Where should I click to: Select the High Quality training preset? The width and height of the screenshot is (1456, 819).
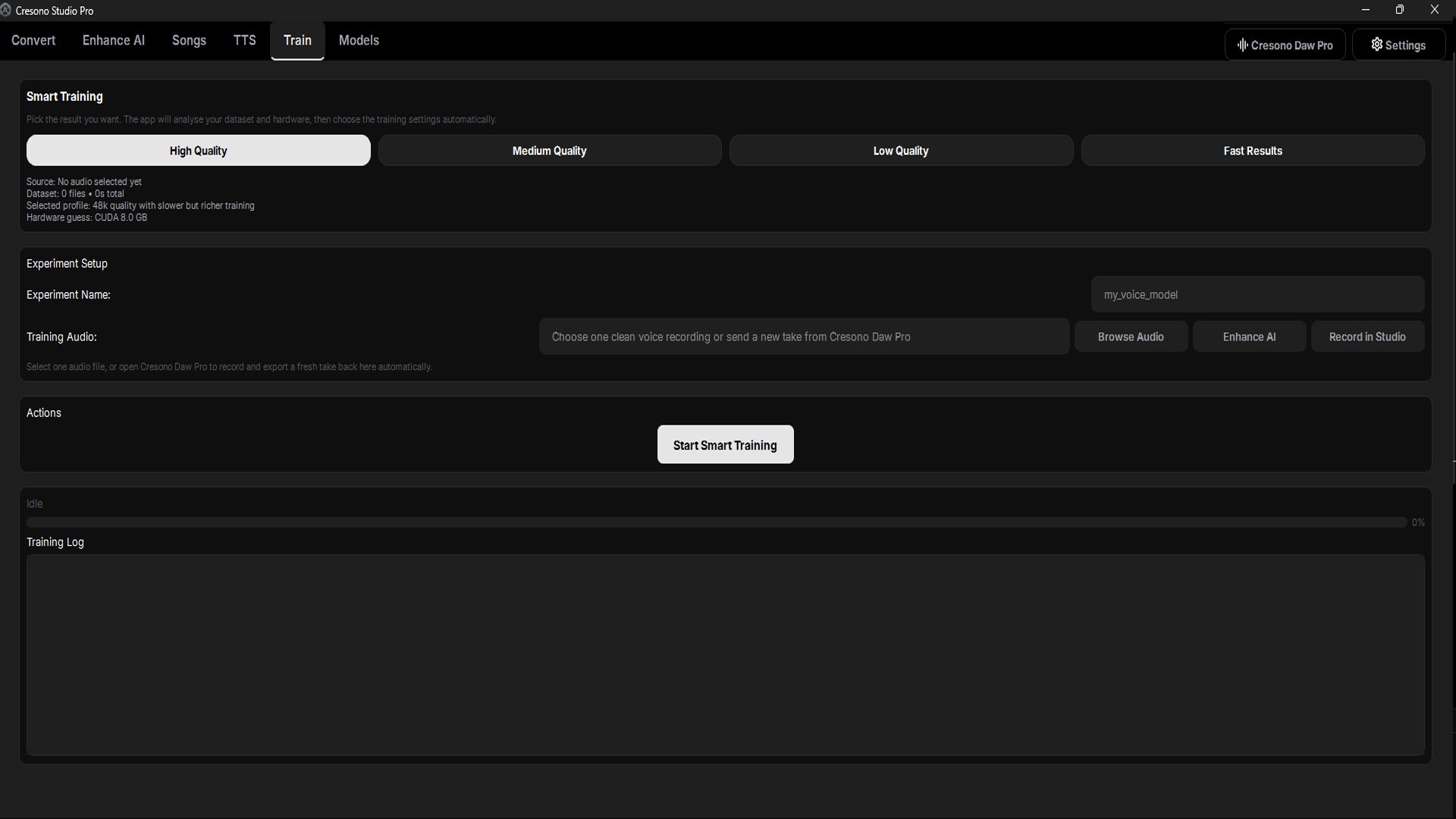198,150
